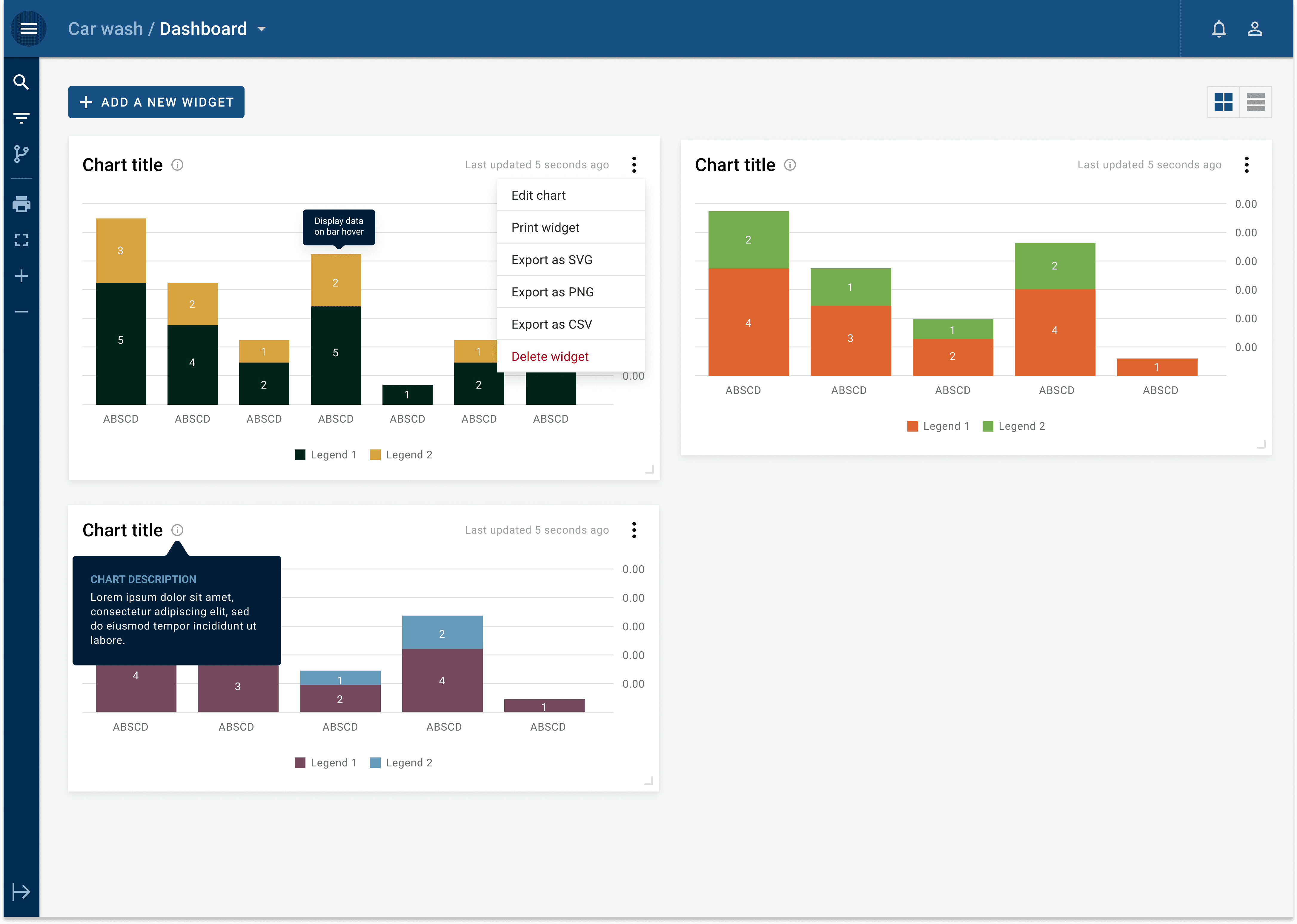Screen dimensions: 1297x924
Task: Select Export as PNG menu item
Action: click(552, 292)
